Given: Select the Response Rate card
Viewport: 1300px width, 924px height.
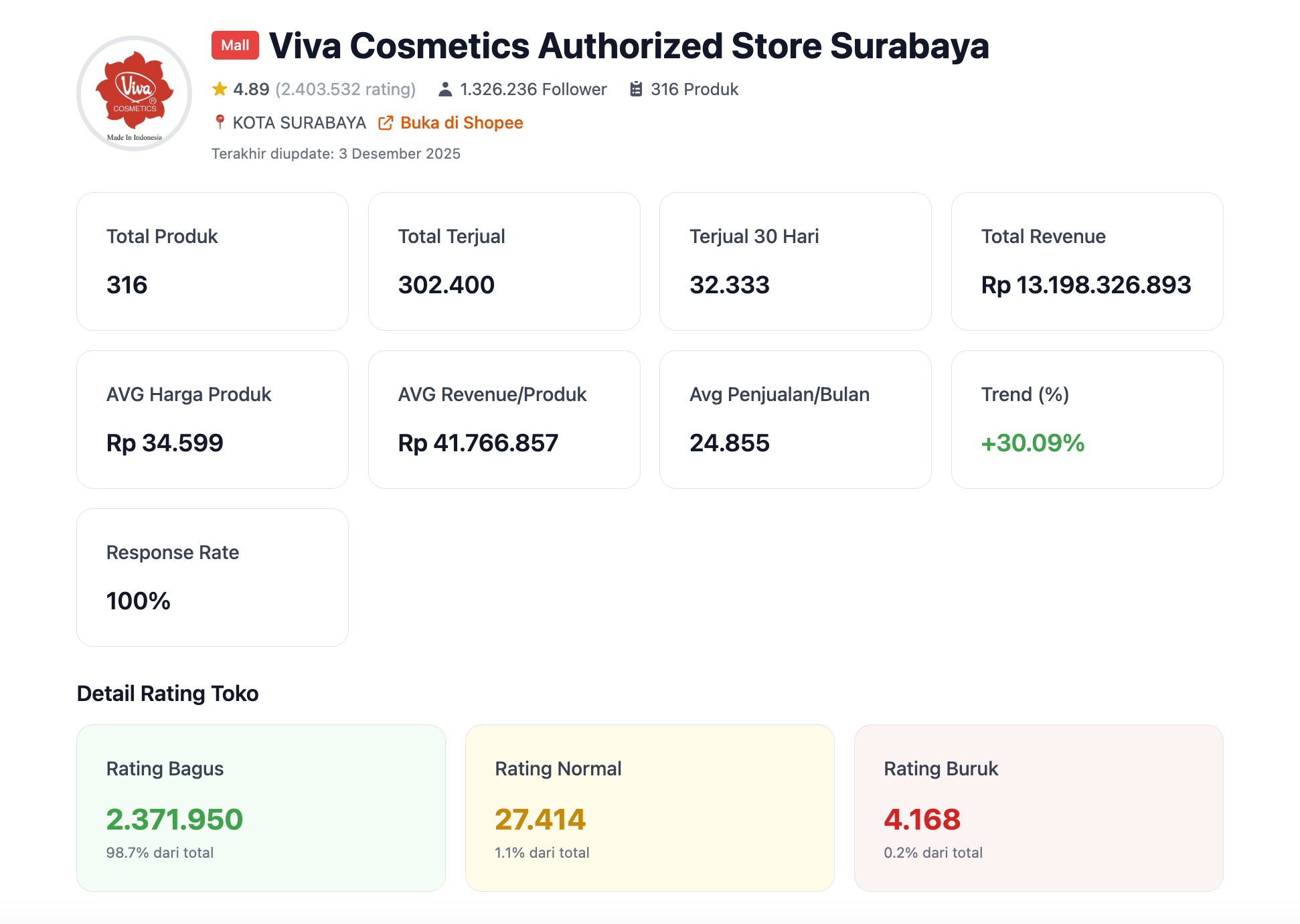Looking at the screenshot, I should pos(212,577).
